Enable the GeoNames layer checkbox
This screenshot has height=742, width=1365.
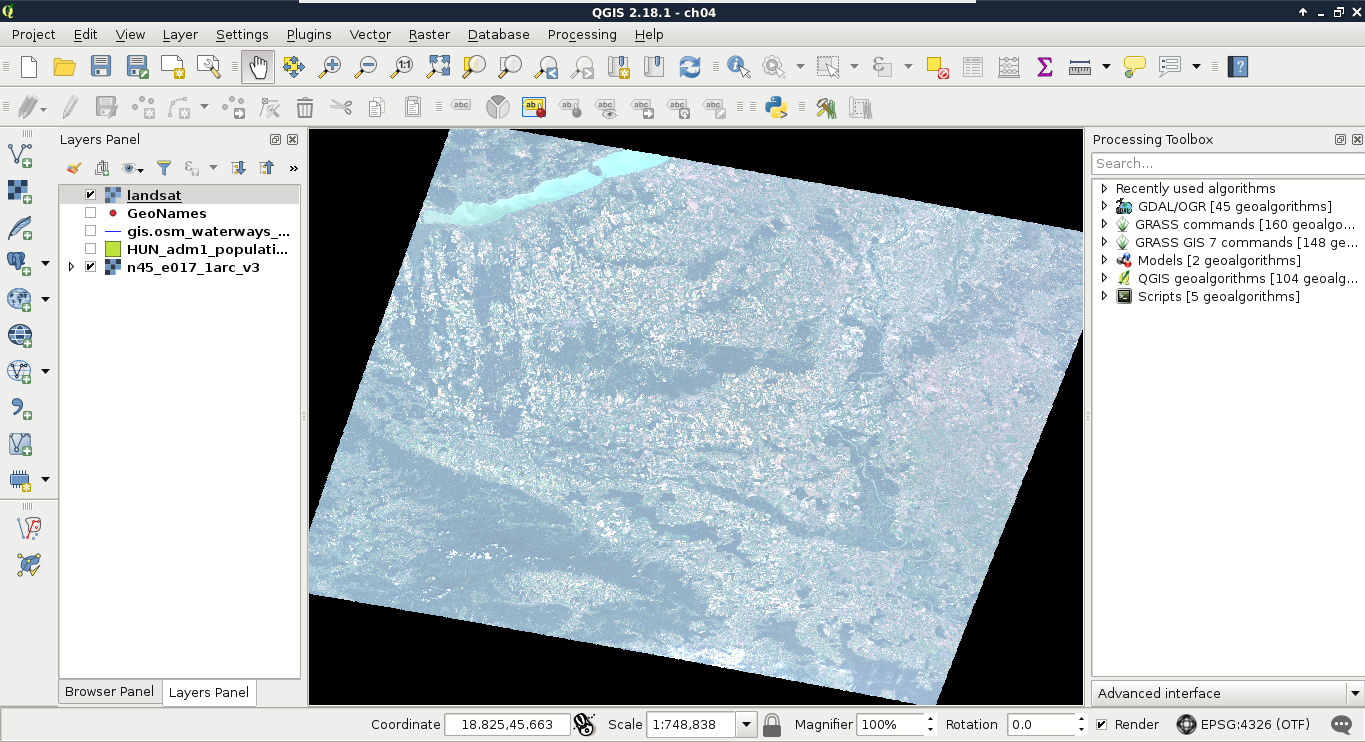[91, 213]
